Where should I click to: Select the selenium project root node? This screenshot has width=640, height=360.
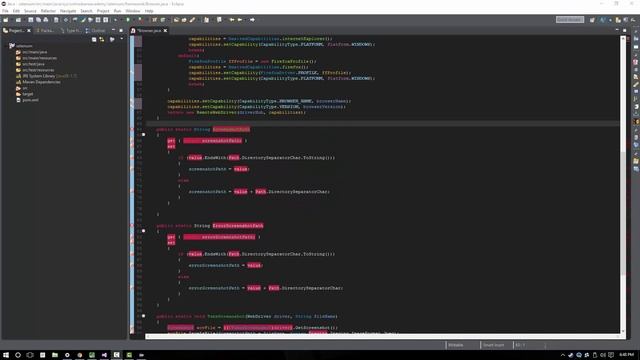[x=24, y=46]
